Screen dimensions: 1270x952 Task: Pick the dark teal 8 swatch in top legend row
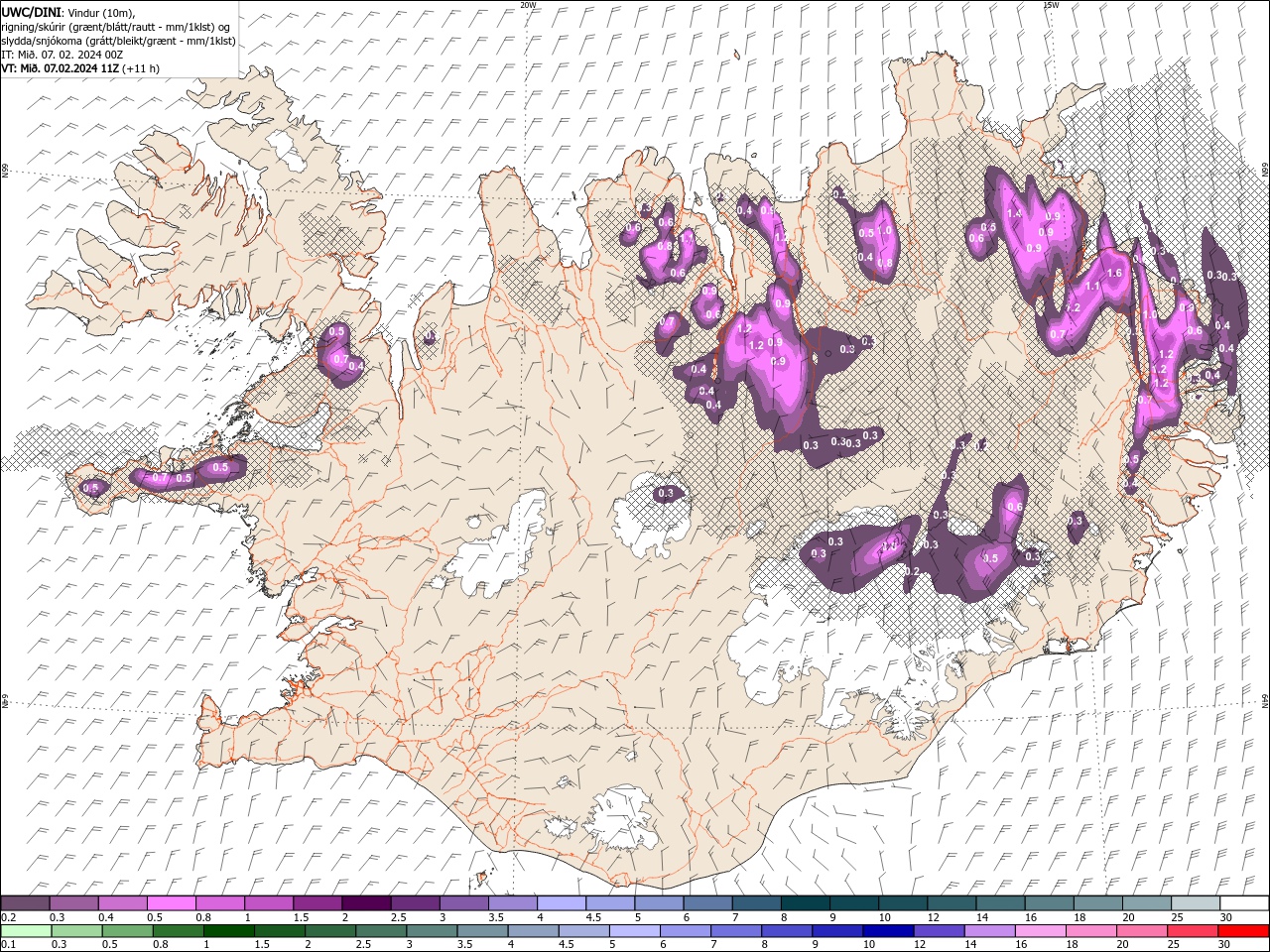click(805, 903)
